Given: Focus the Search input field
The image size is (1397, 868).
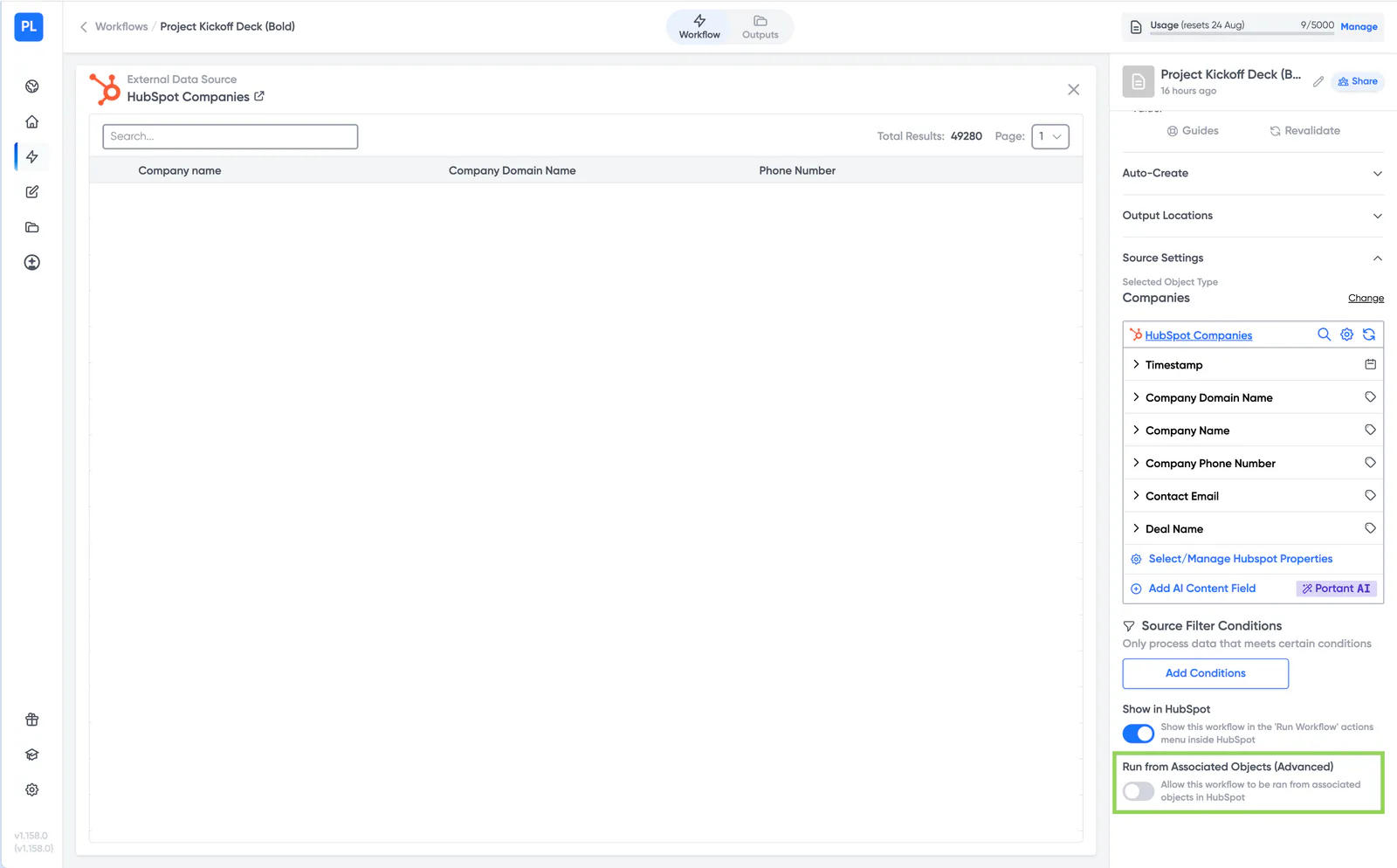Looking at the screenshot, I should pyautogui.click(x=231, y=136).
